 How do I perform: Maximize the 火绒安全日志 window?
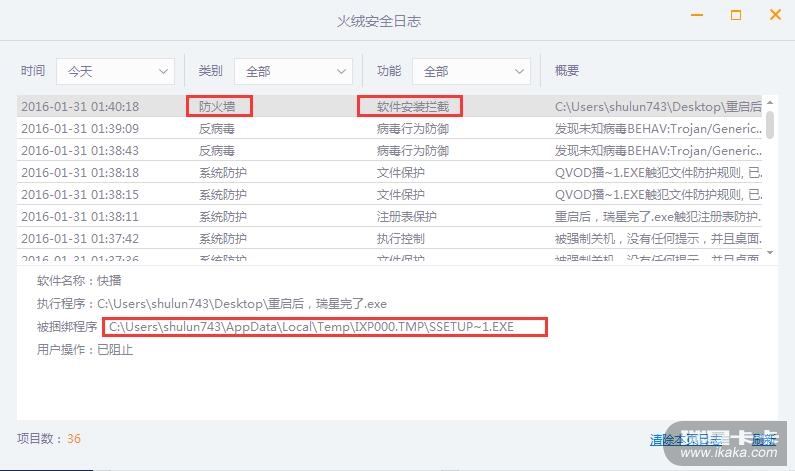(736, 15)
